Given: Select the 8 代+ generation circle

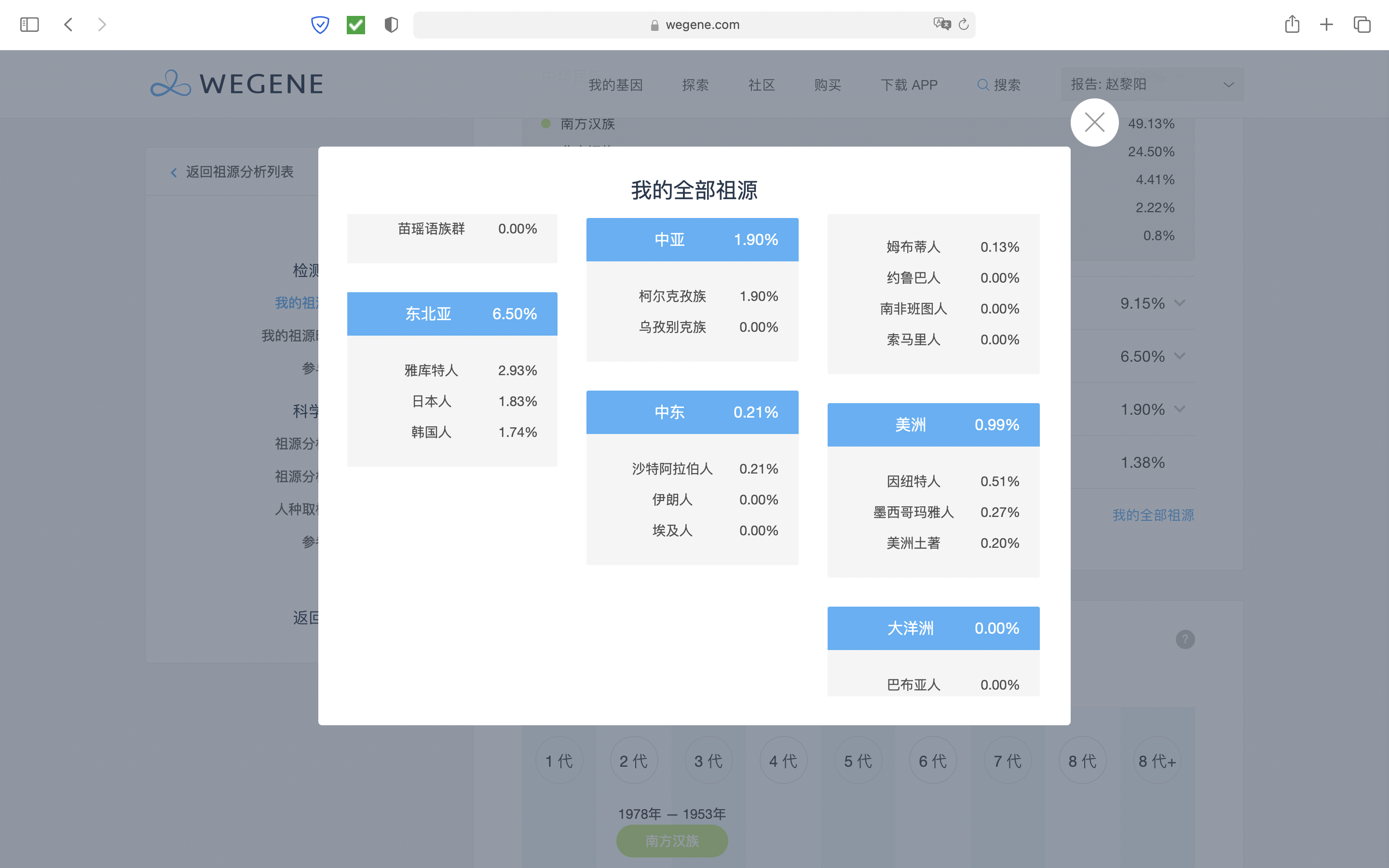Looking at the screenshot, I should pyautogui.click(x=1157, y=760).
